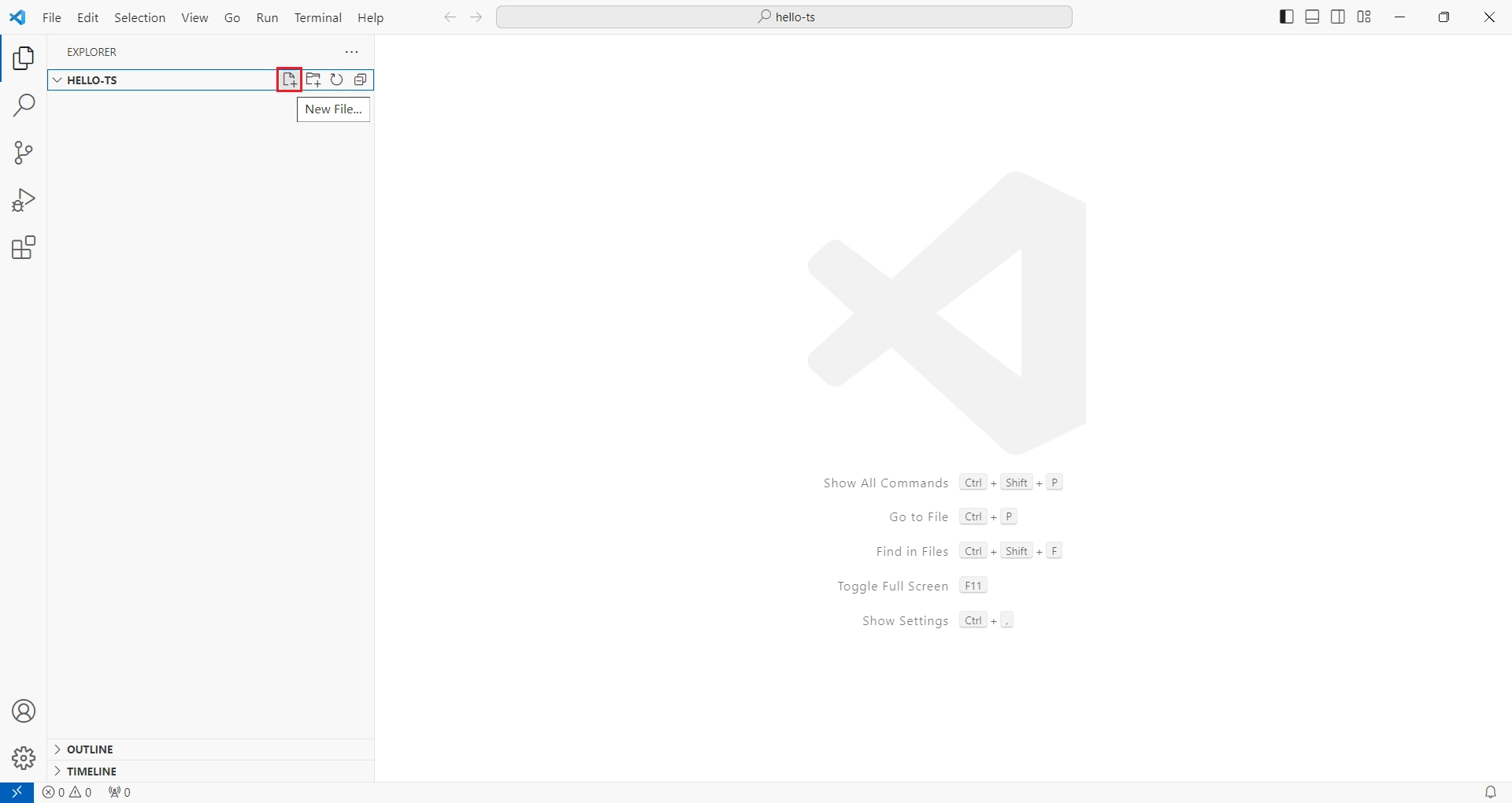Expand the Outline section
Screen dimensions: 1512x803
click(90, 749)
